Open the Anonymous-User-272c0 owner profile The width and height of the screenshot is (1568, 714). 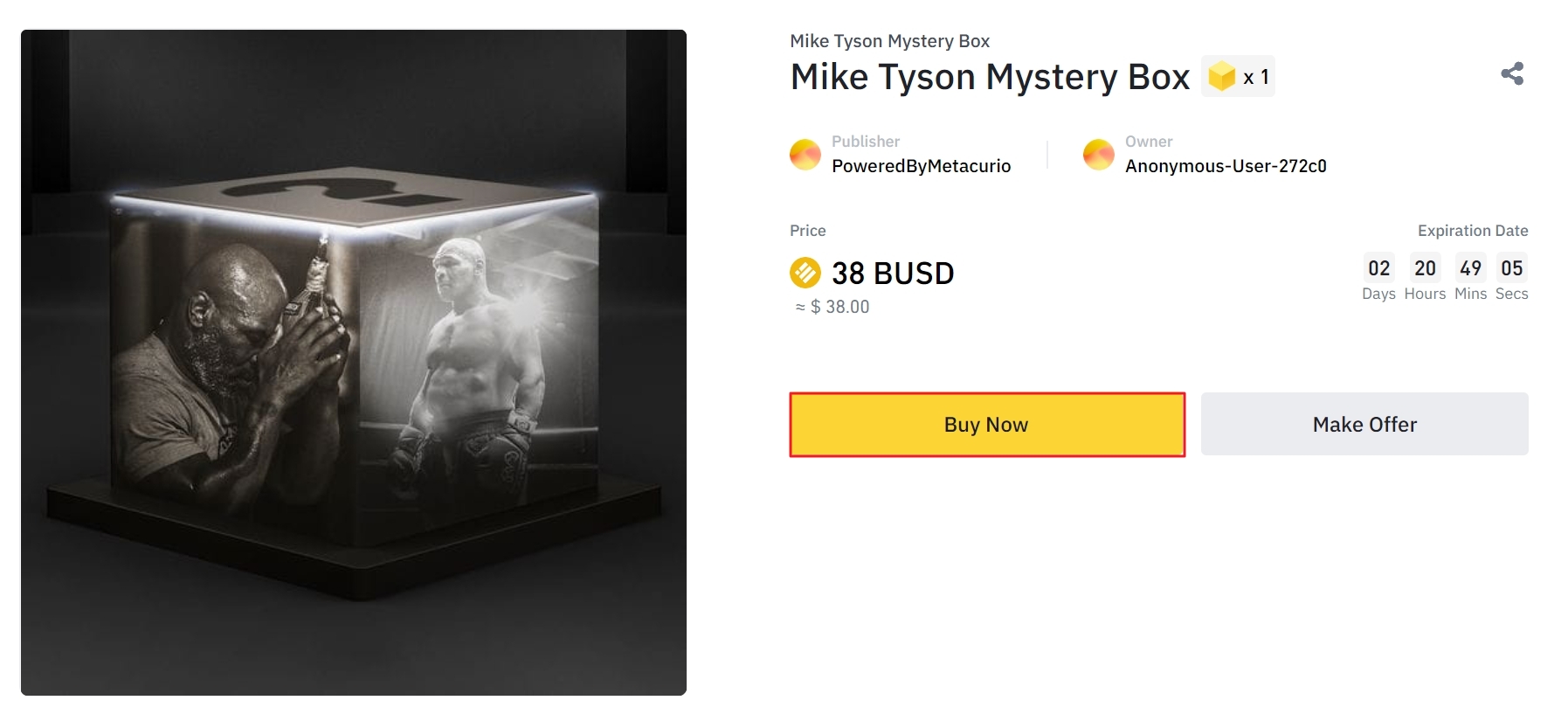(x=1225, y=166)
